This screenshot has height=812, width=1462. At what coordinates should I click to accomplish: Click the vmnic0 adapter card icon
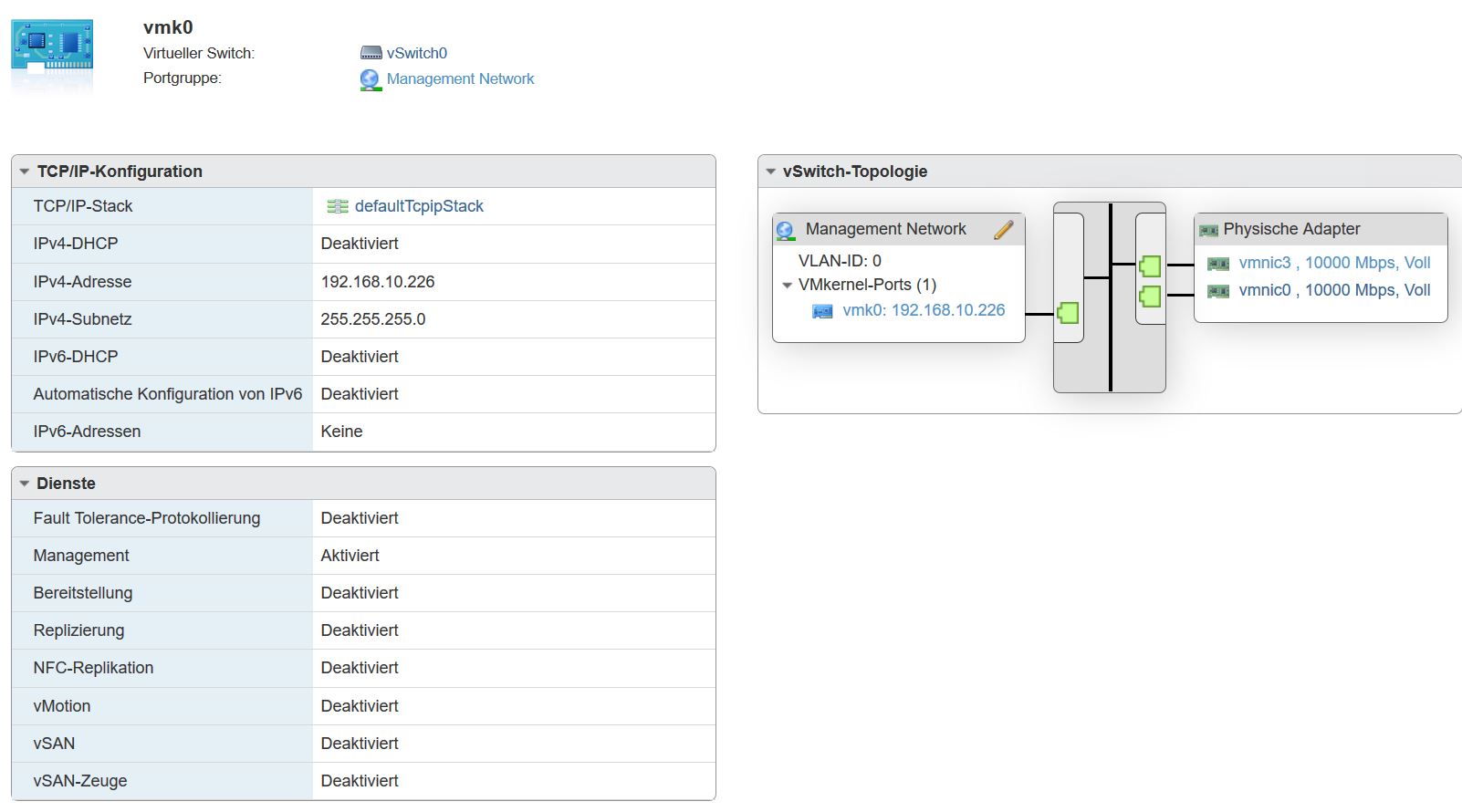[1217, 291]
